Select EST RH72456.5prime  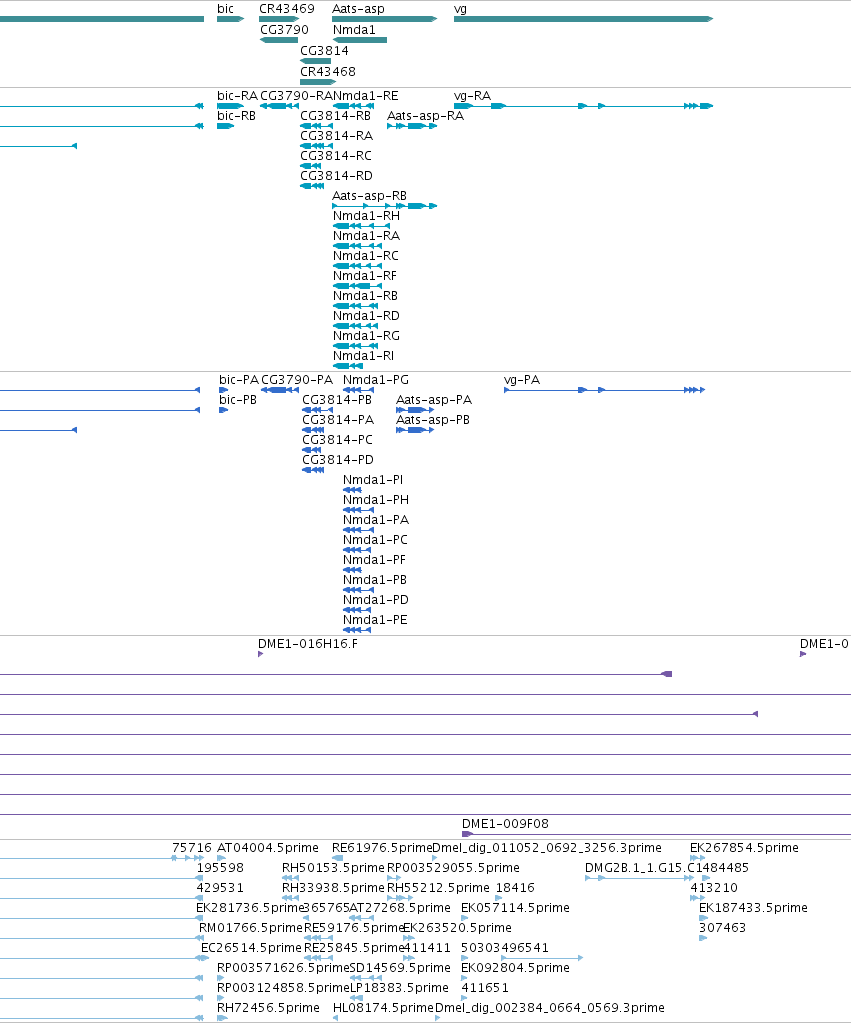tap(222, 1018)
